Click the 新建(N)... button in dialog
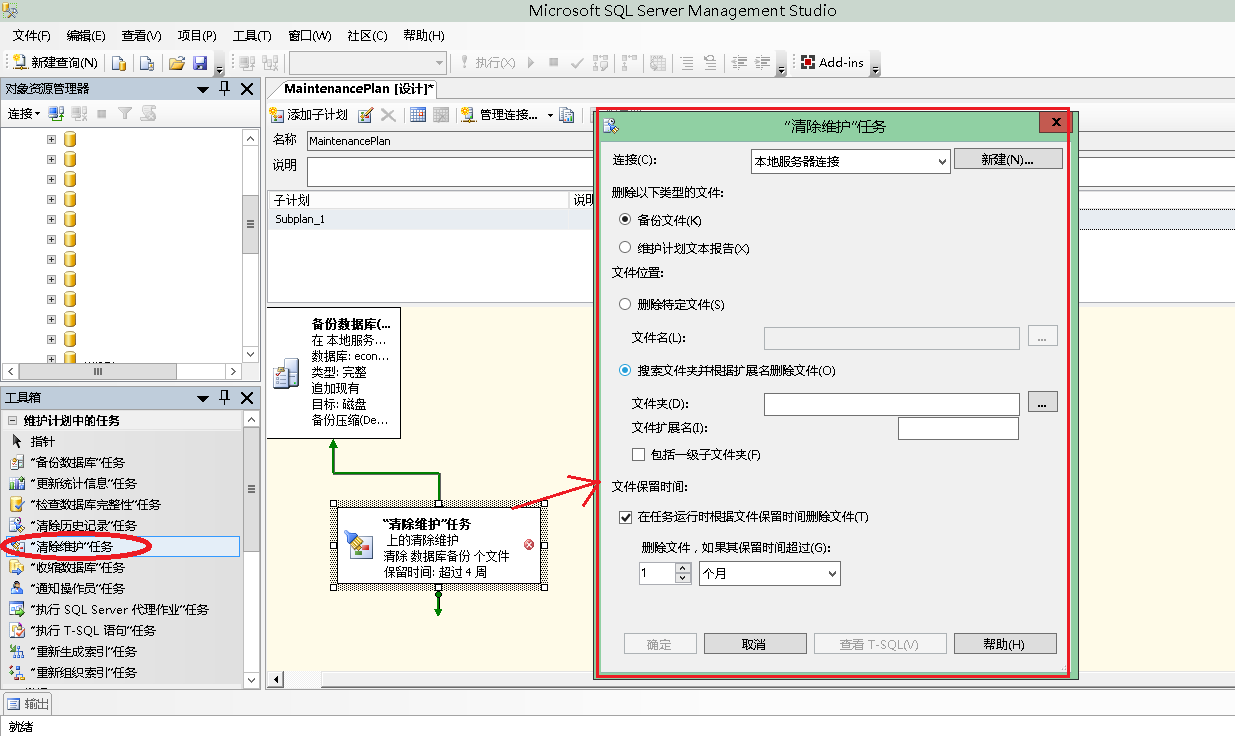1237x736 pixels. coord(1007,159)
